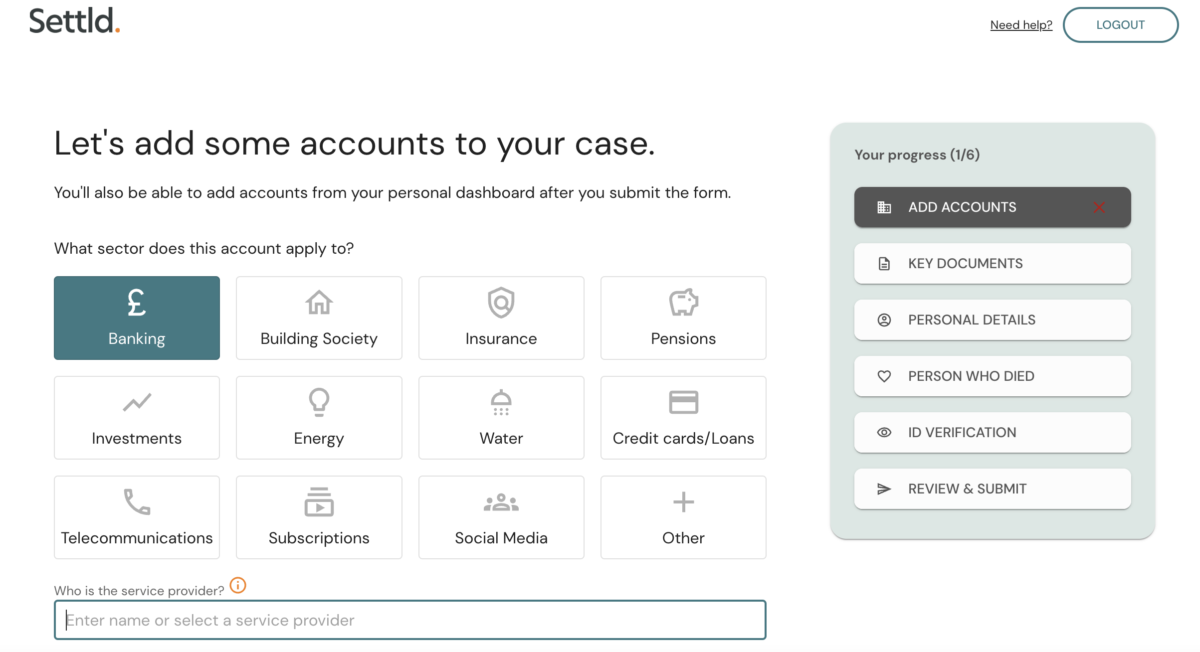Select the Social Media sector tile
The image size is (1200, 652).
tap(501, 517)
